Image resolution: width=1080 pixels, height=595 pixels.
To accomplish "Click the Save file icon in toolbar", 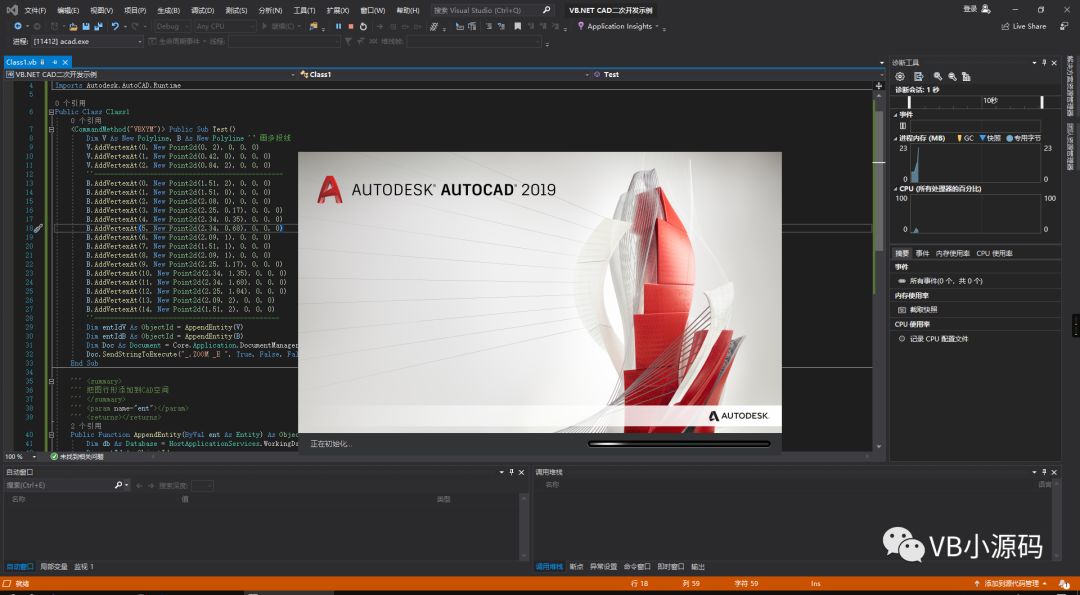I will (x=86, y=26).
